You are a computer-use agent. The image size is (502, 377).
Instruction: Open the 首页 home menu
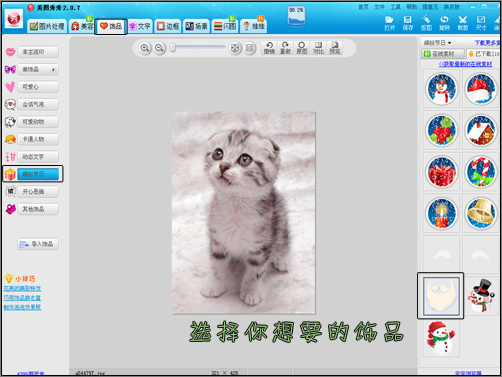[363, 7]
